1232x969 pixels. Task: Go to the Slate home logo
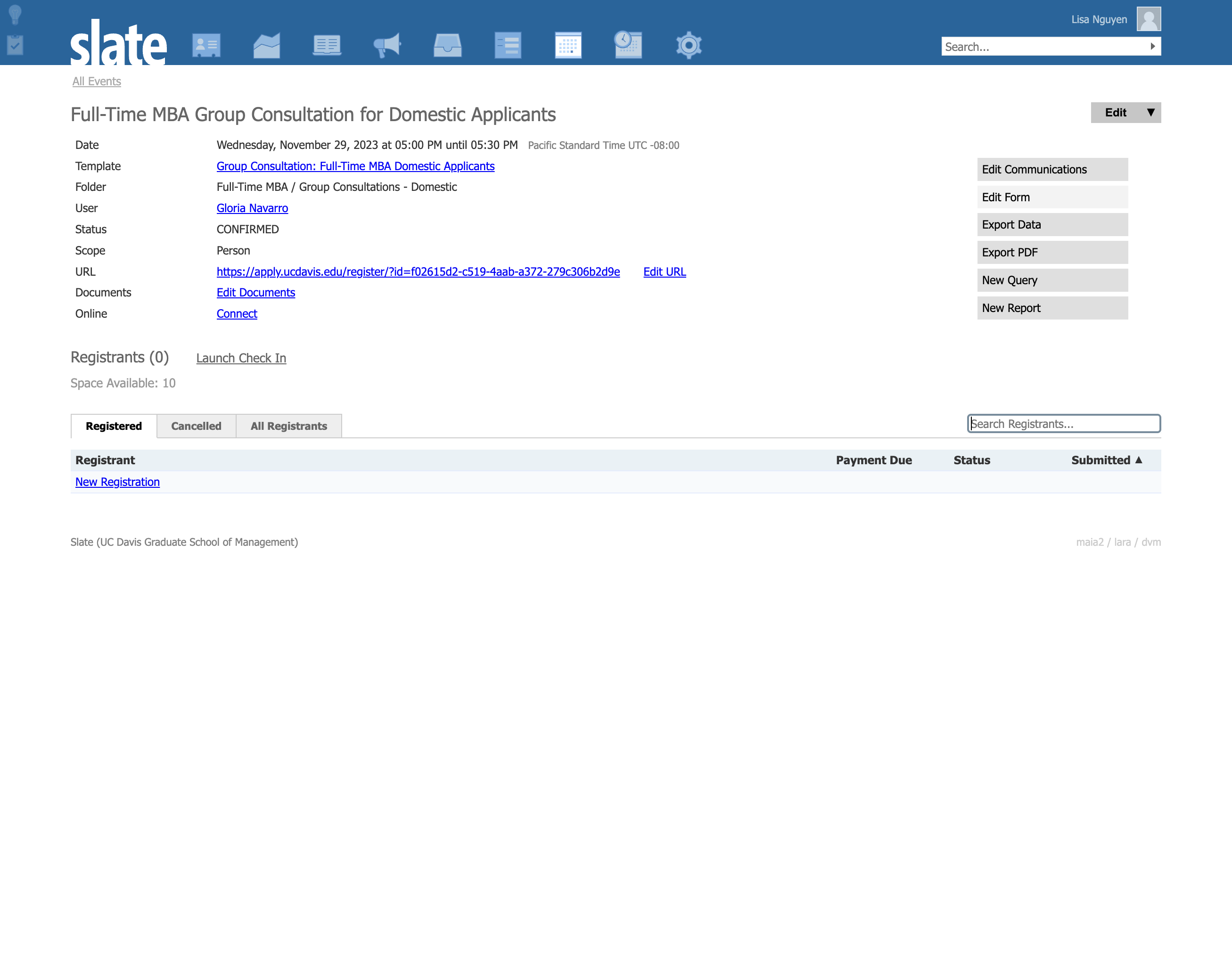[x=119, y=43]
